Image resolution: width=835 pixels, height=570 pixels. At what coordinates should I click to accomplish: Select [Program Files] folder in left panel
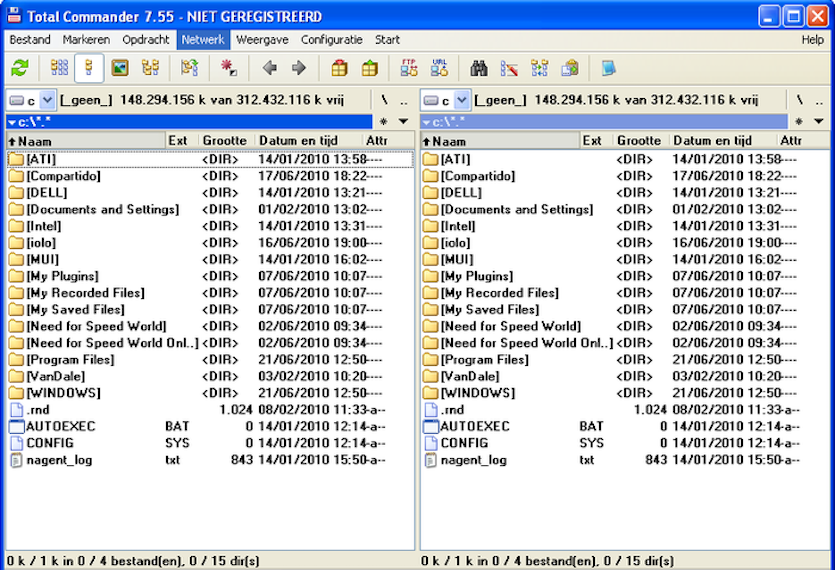pos(210,360)
